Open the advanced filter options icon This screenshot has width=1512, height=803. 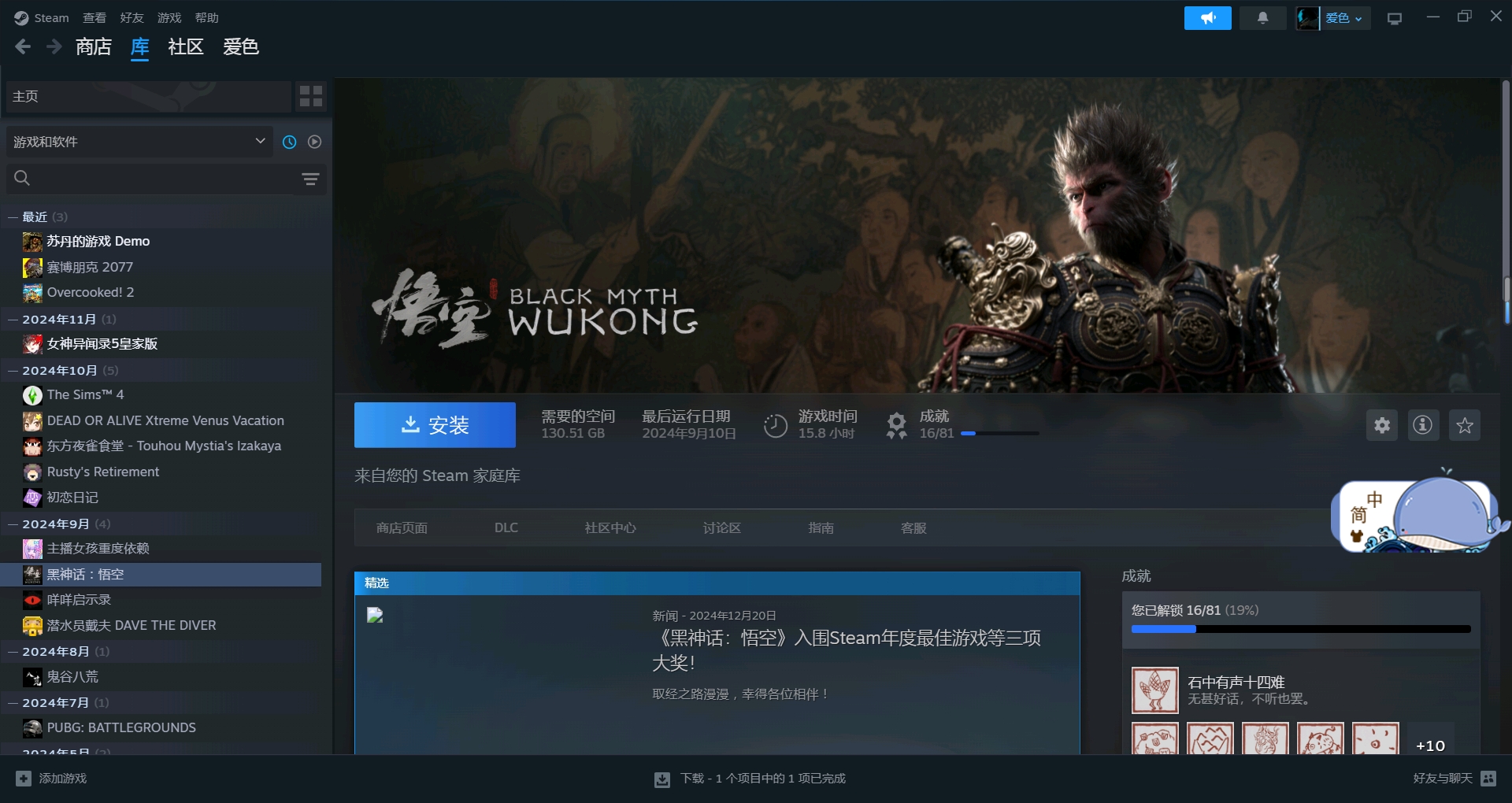point(310,179)
